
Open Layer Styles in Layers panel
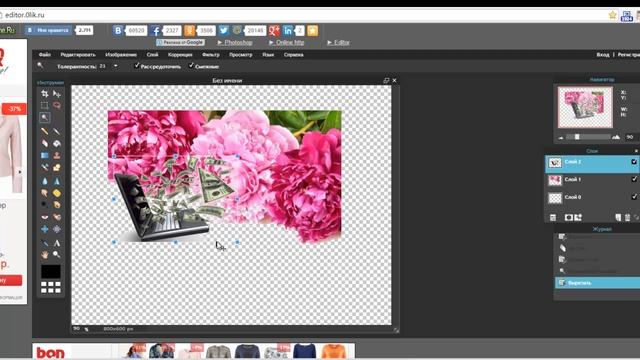point(578,218)
